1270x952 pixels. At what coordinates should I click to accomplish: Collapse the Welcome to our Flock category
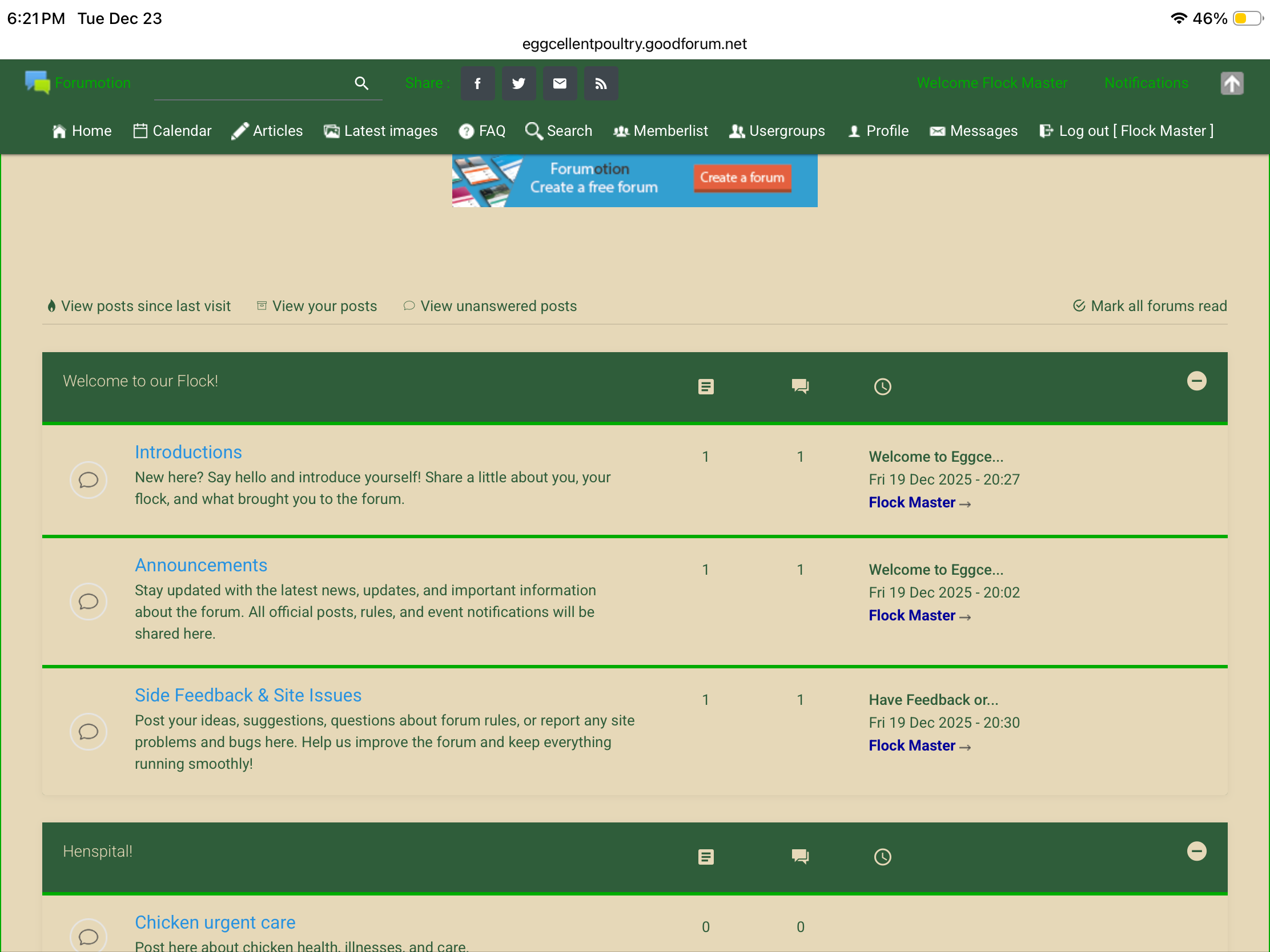(x=1196, y=381)
